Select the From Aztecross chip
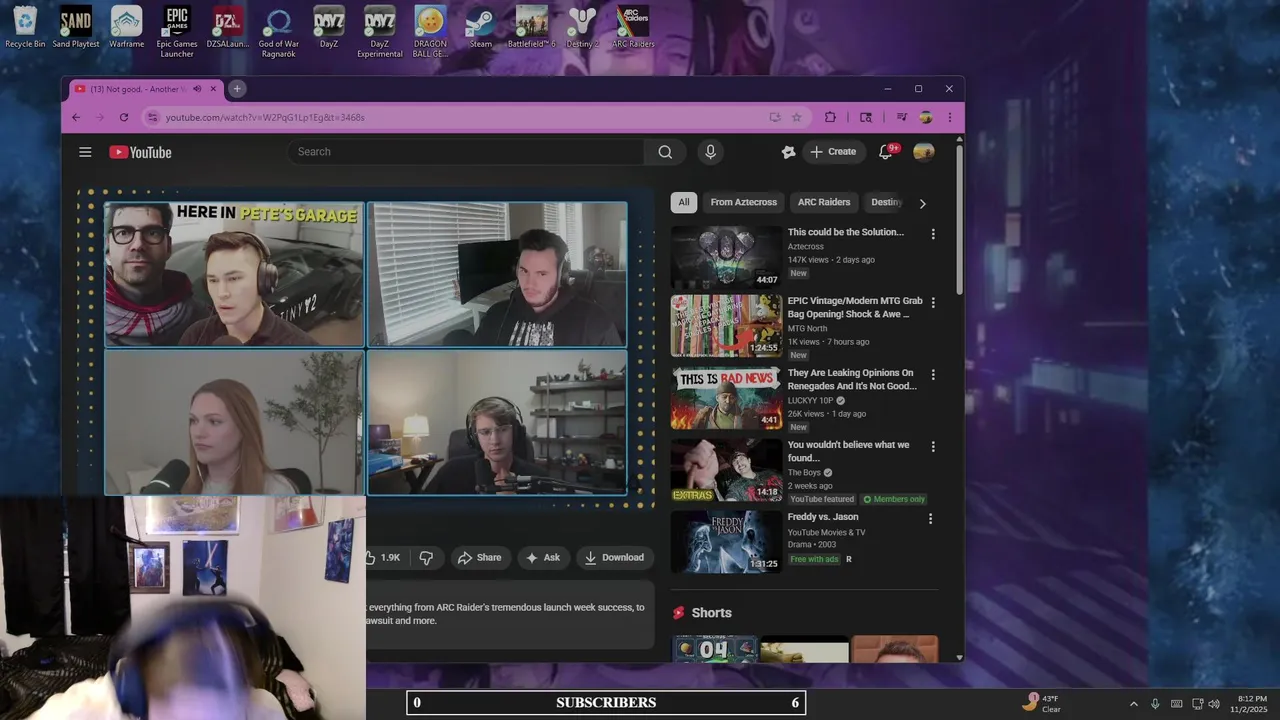Viewport: 1280px width, 720px height. (x=743, y=202)
